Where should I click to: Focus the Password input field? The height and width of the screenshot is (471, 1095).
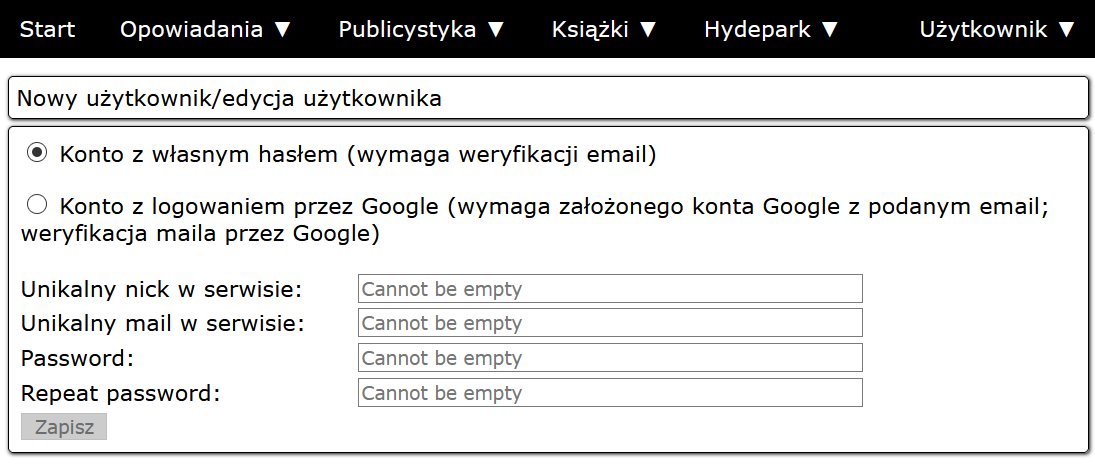pyautogui.click(x=610, y=358)
